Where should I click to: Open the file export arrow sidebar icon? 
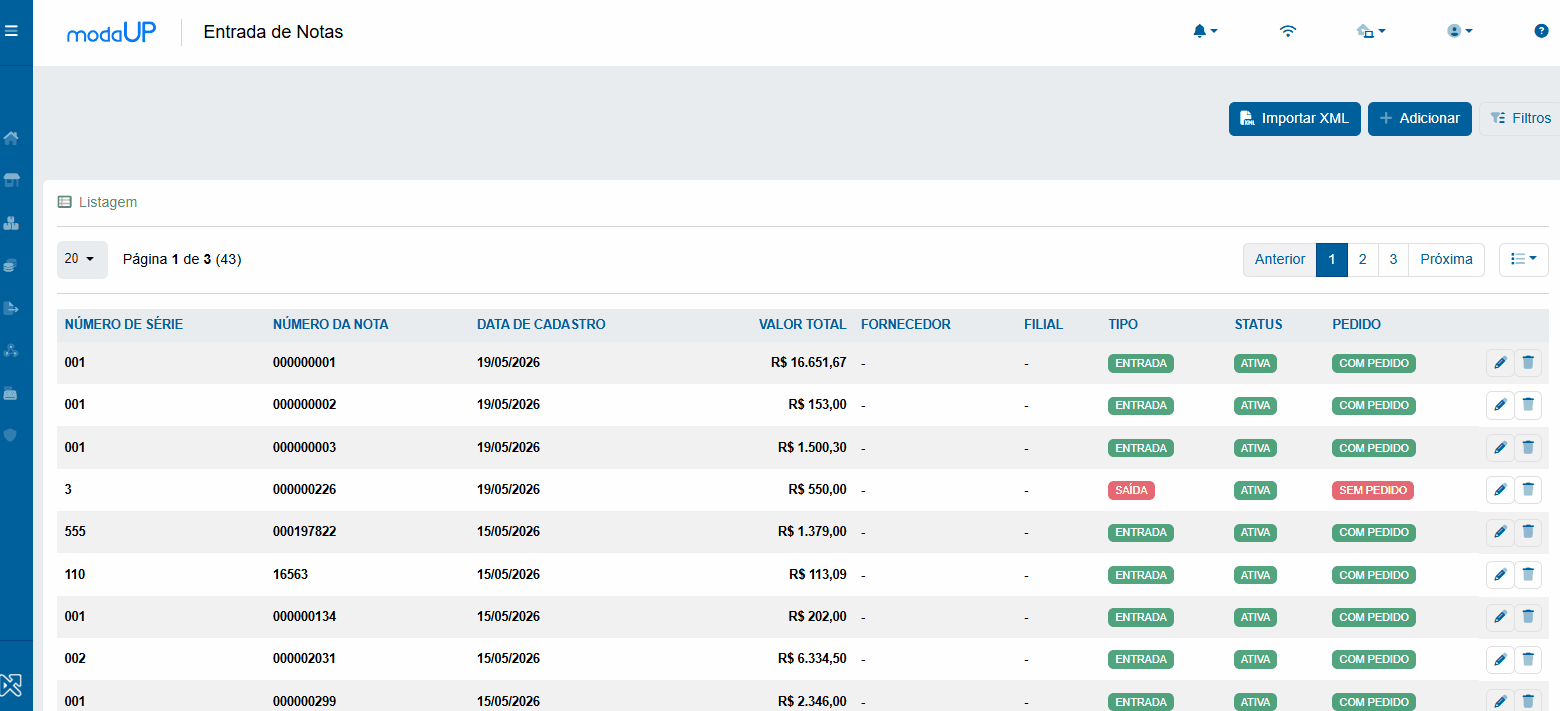[x=12, y=308]
